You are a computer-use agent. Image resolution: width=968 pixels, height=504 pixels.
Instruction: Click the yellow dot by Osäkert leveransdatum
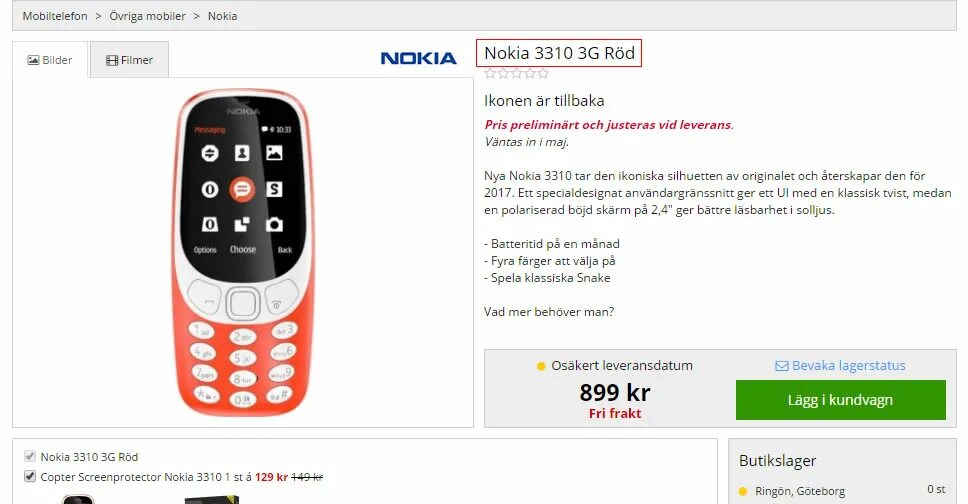pos(541,366)
